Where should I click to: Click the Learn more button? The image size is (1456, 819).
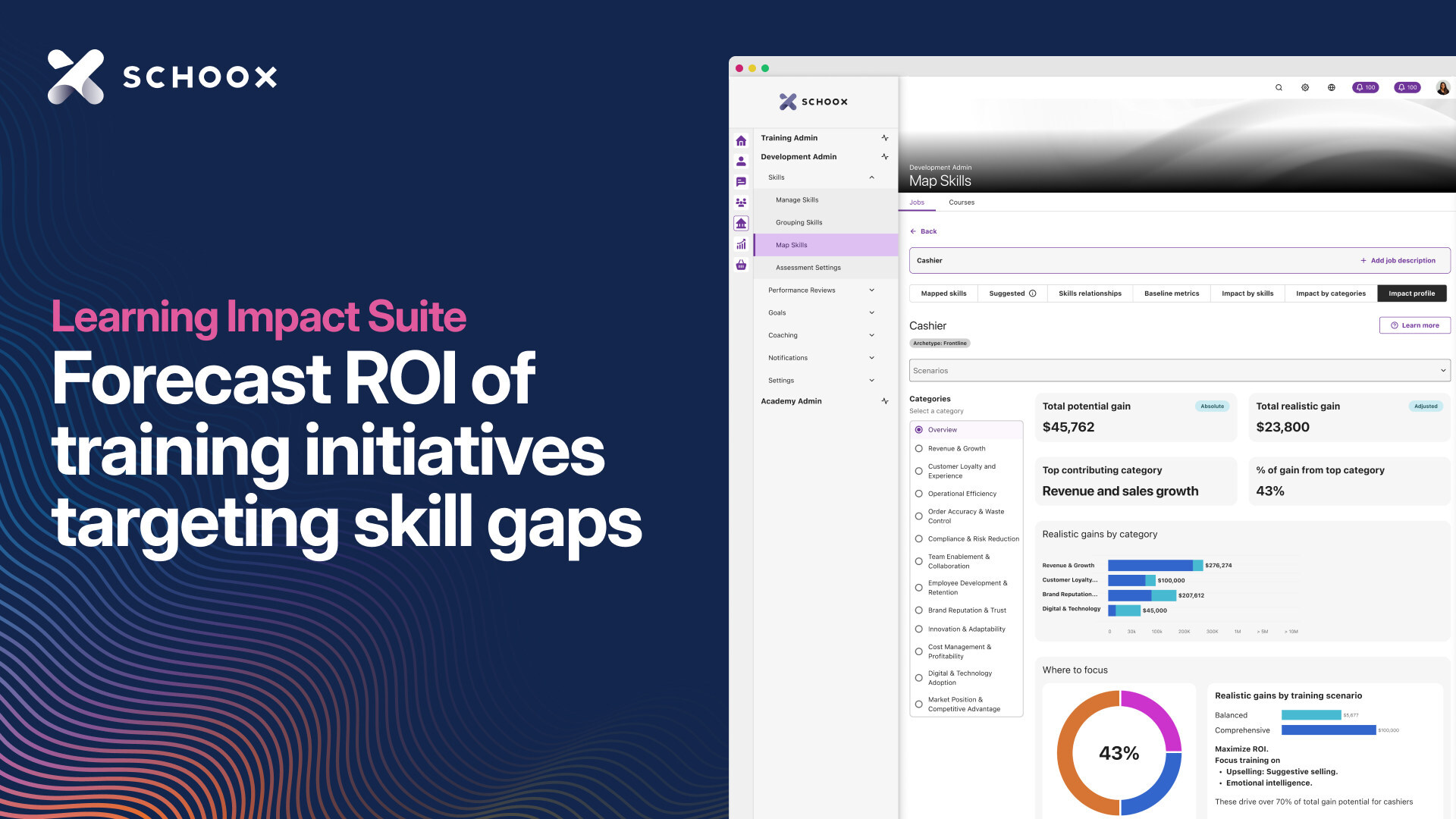pos(1414,325)
